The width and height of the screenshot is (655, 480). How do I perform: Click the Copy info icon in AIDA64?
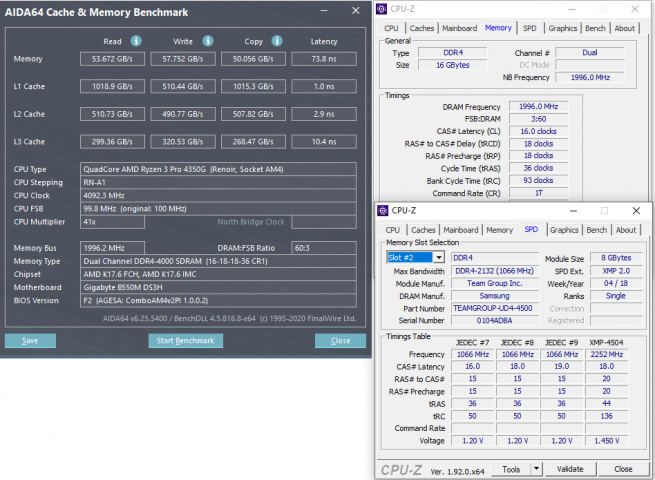[277, 41]
